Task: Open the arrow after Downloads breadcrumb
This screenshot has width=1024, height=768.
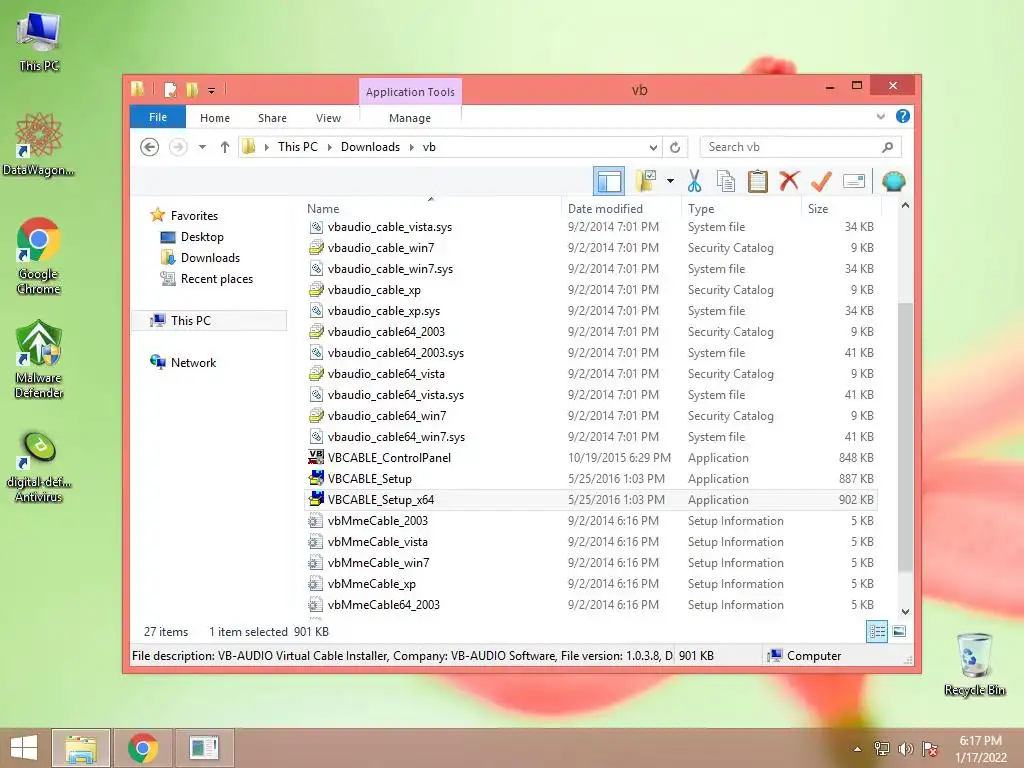Action: (411, 147)
